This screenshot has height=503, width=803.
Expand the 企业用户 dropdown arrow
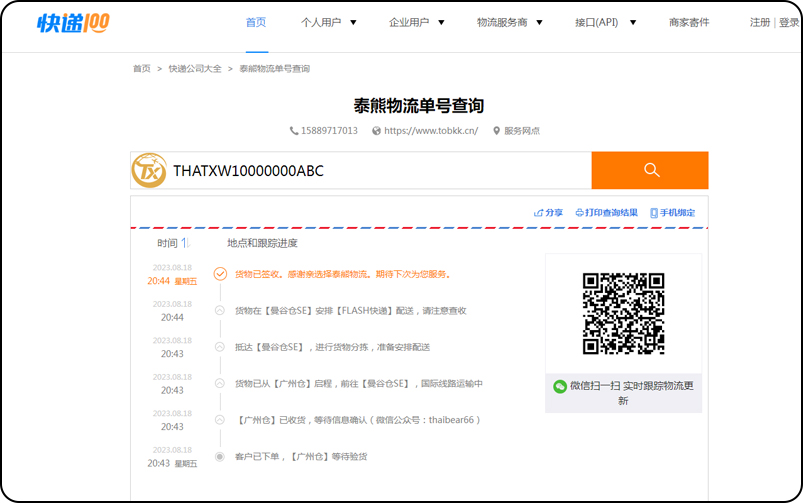pos(441,23)
